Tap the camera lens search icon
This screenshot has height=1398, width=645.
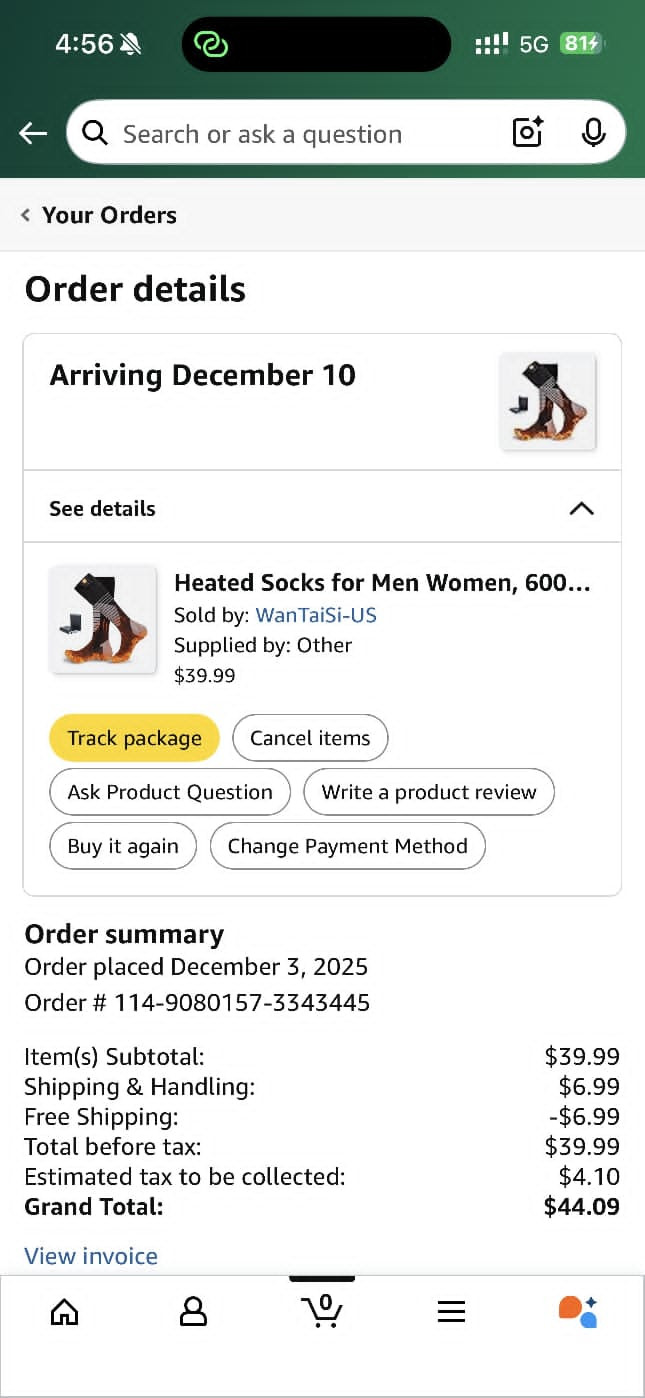click(x=528, y=132)
